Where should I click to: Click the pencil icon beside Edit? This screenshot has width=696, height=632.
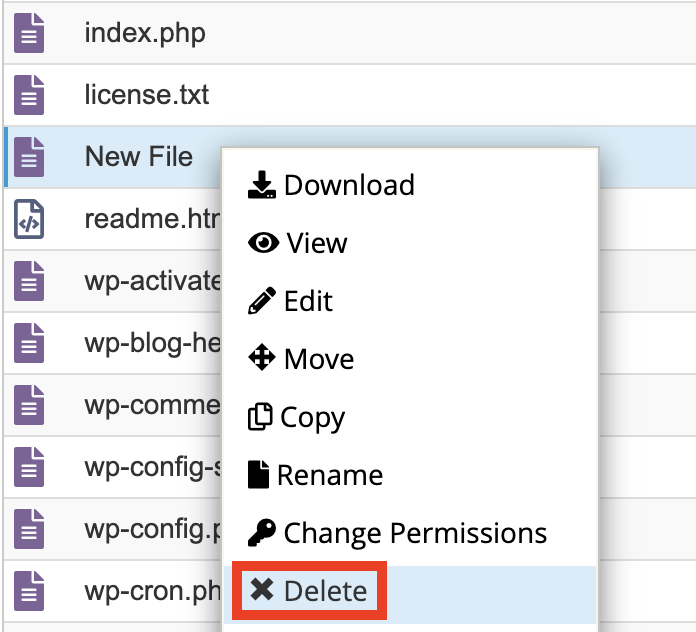click(261, 301)
